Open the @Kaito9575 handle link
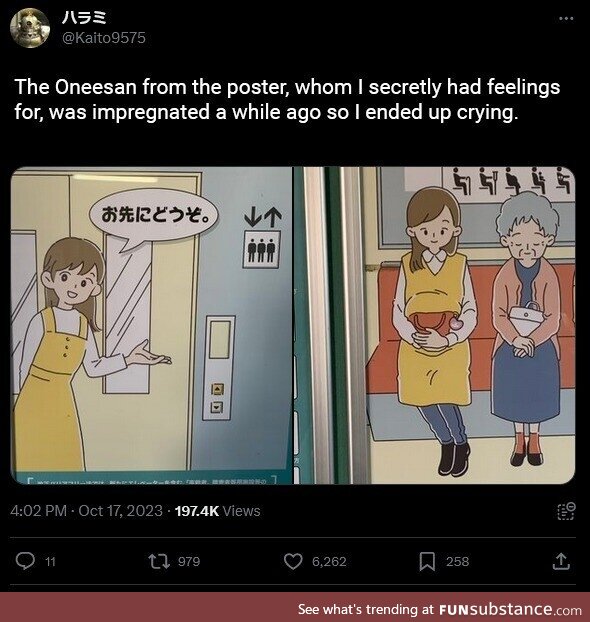The height and width of the screenshot is (622, 590). pyautogui.click(x=104, y=38)
